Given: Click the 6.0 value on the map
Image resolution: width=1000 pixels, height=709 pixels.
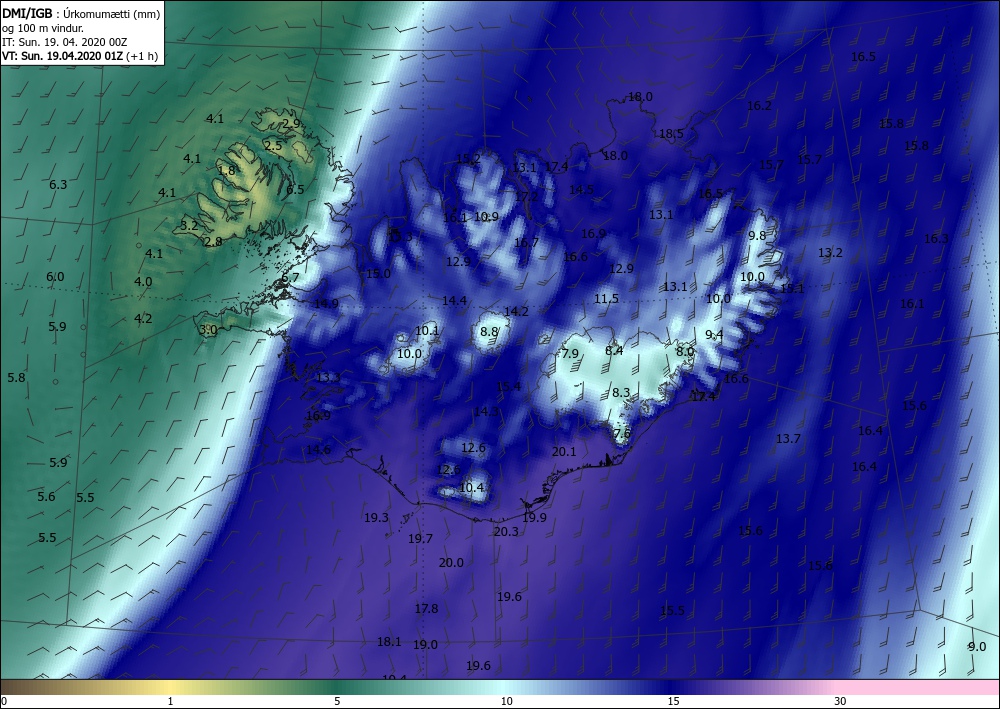Looking at the screenshot, I should coord(55,277).
